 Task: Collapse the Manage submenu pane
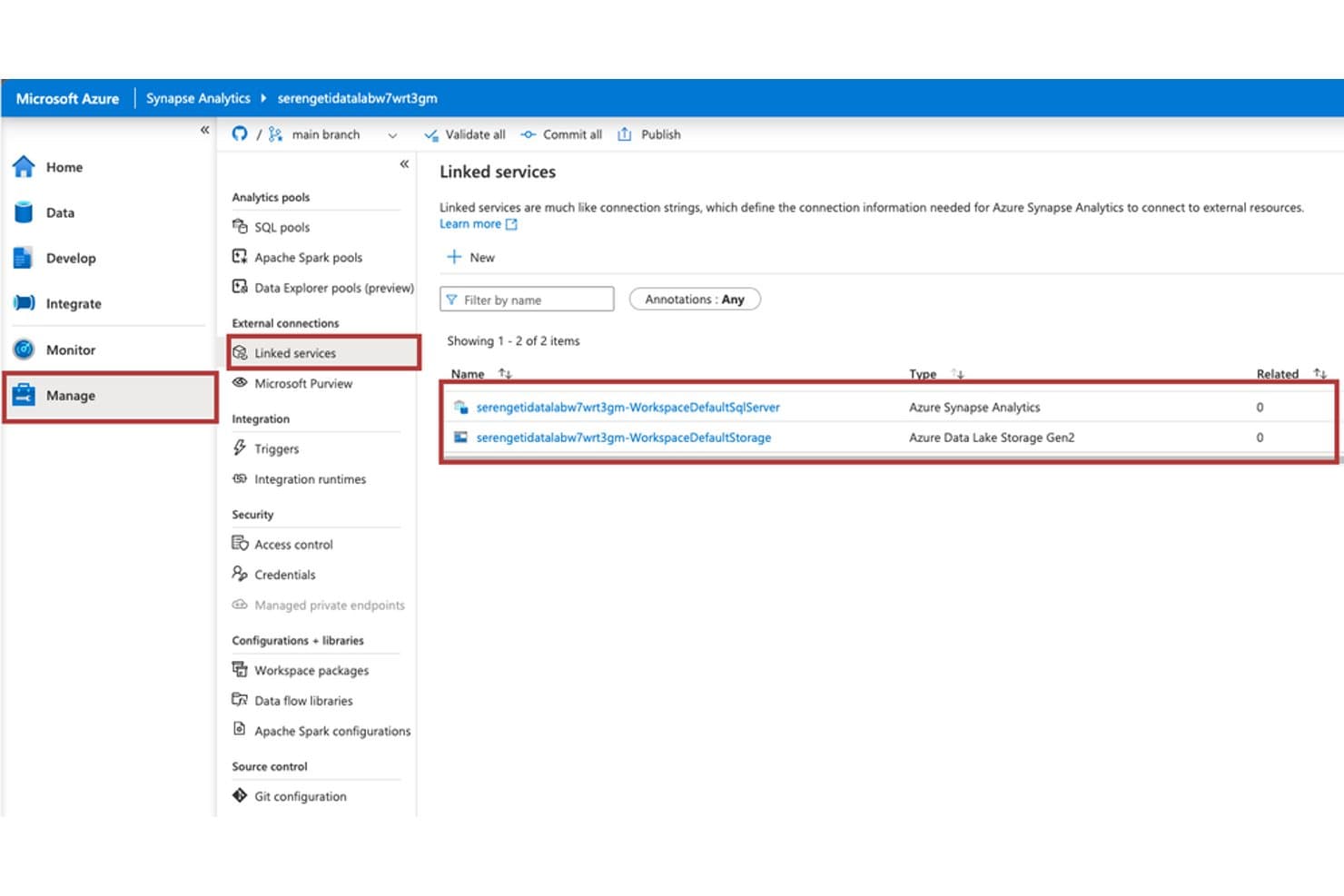click(404, 164)
